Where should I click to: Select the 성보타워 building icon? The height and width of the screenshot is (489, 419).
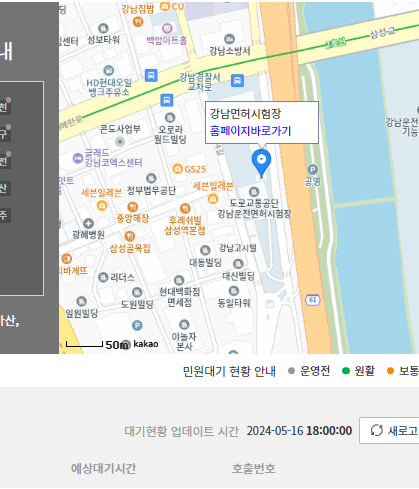[103, 28]
